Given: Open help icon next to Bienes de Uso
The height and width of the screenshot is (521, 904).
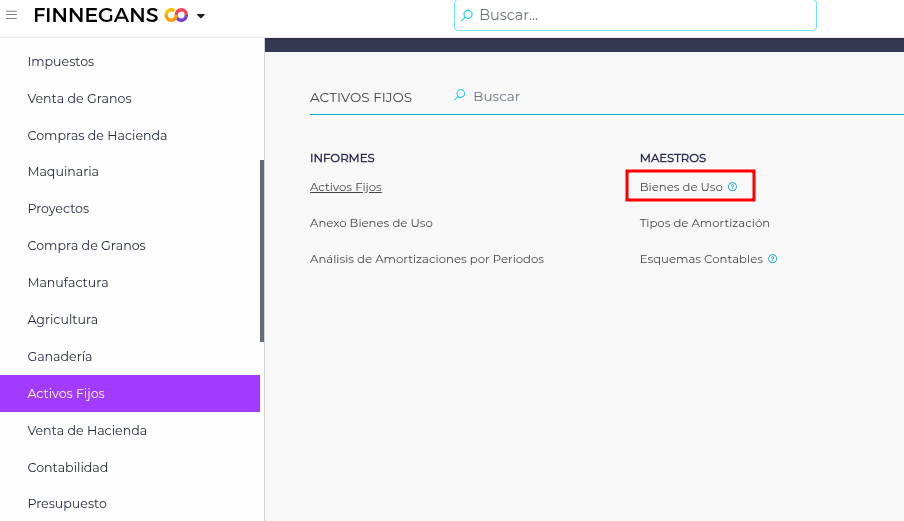Looking at the screenshot, I should tap(732, 187).
